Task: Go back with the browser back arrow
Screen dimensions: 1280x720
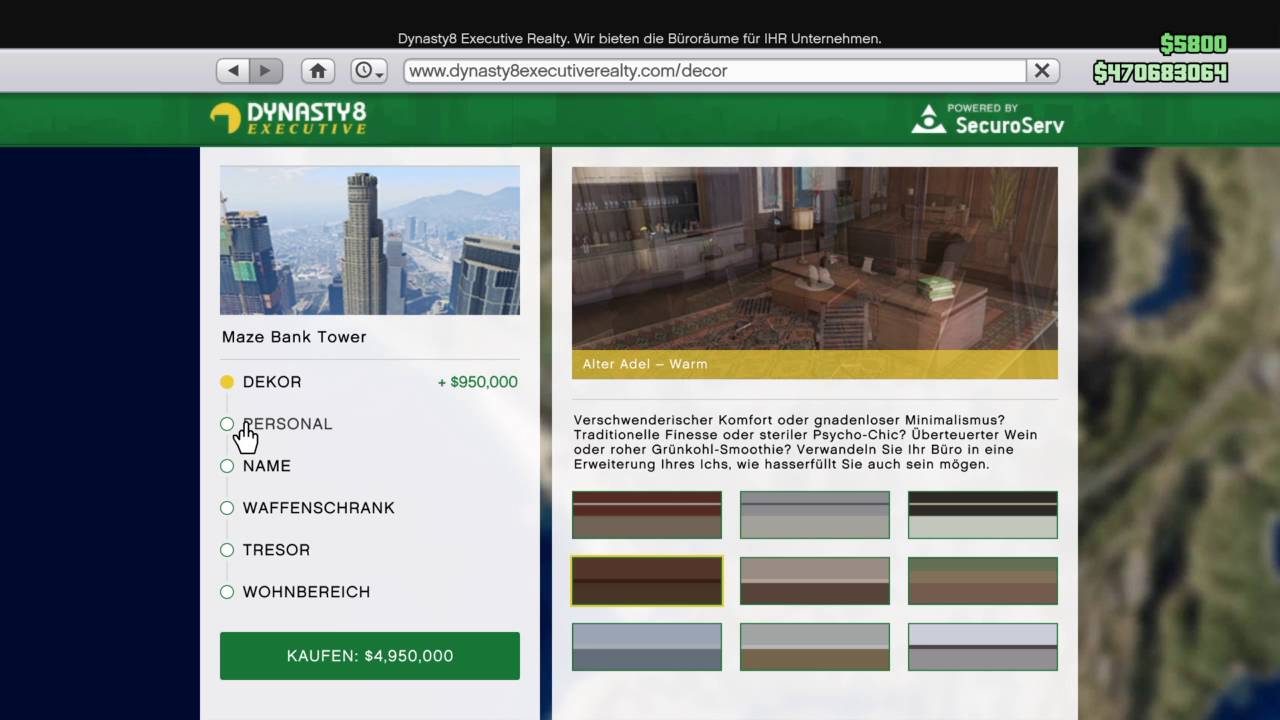Action: tap(233, 71)
